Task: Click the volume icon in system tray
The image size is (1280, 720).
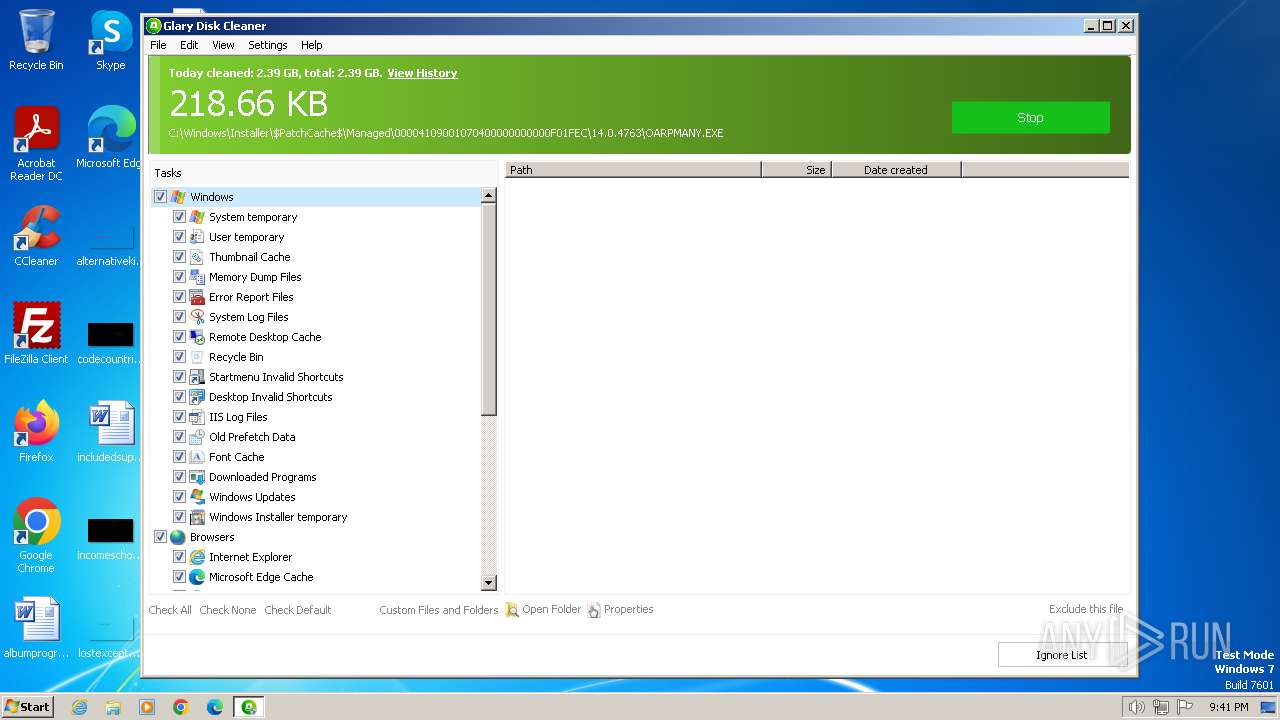Action: (1136, 707)
